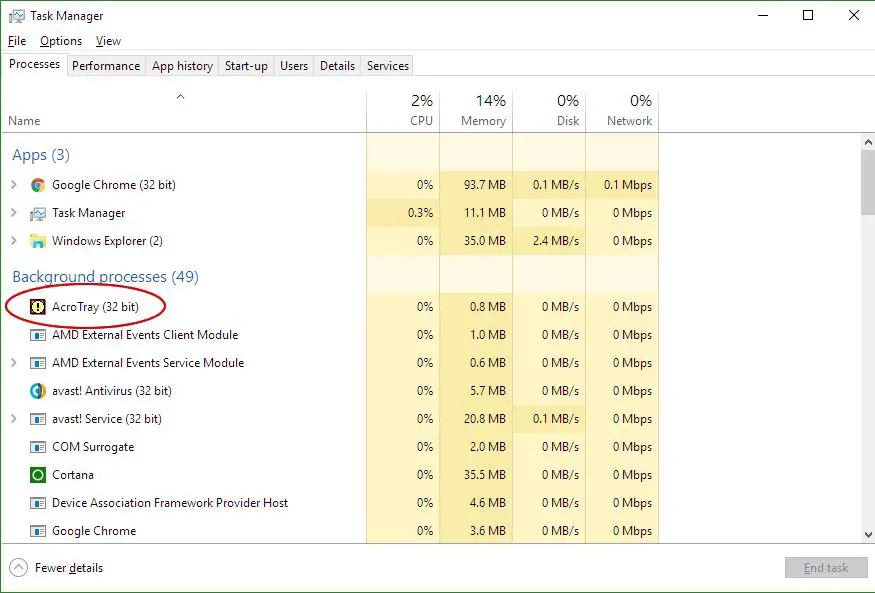Image resolution: width=875 pixels, height=593 pixels.
Task: Select the AcroTray (32 bit) process name
Action: point(95,307)
